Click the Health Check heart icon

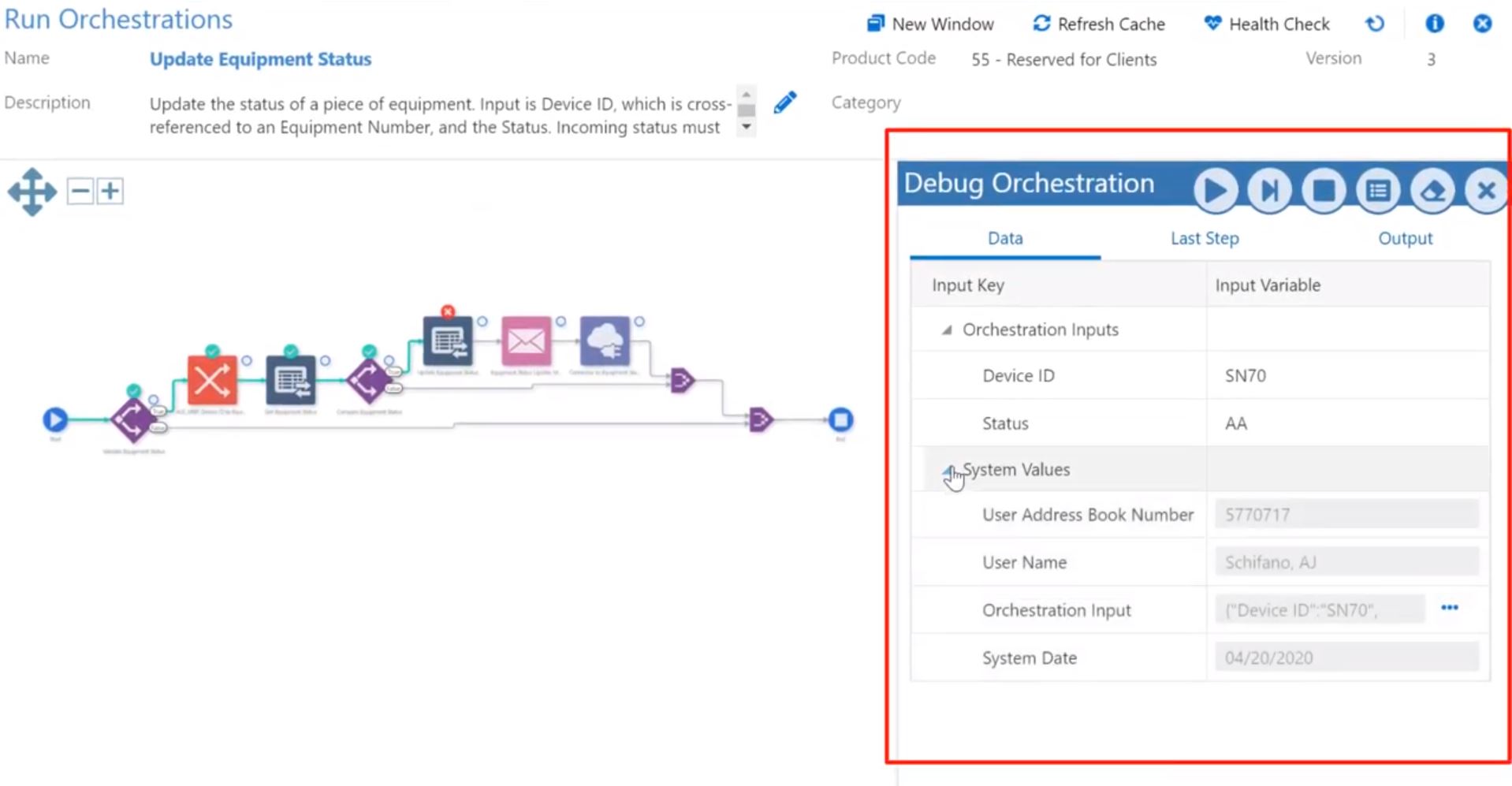coord(1211,24)
